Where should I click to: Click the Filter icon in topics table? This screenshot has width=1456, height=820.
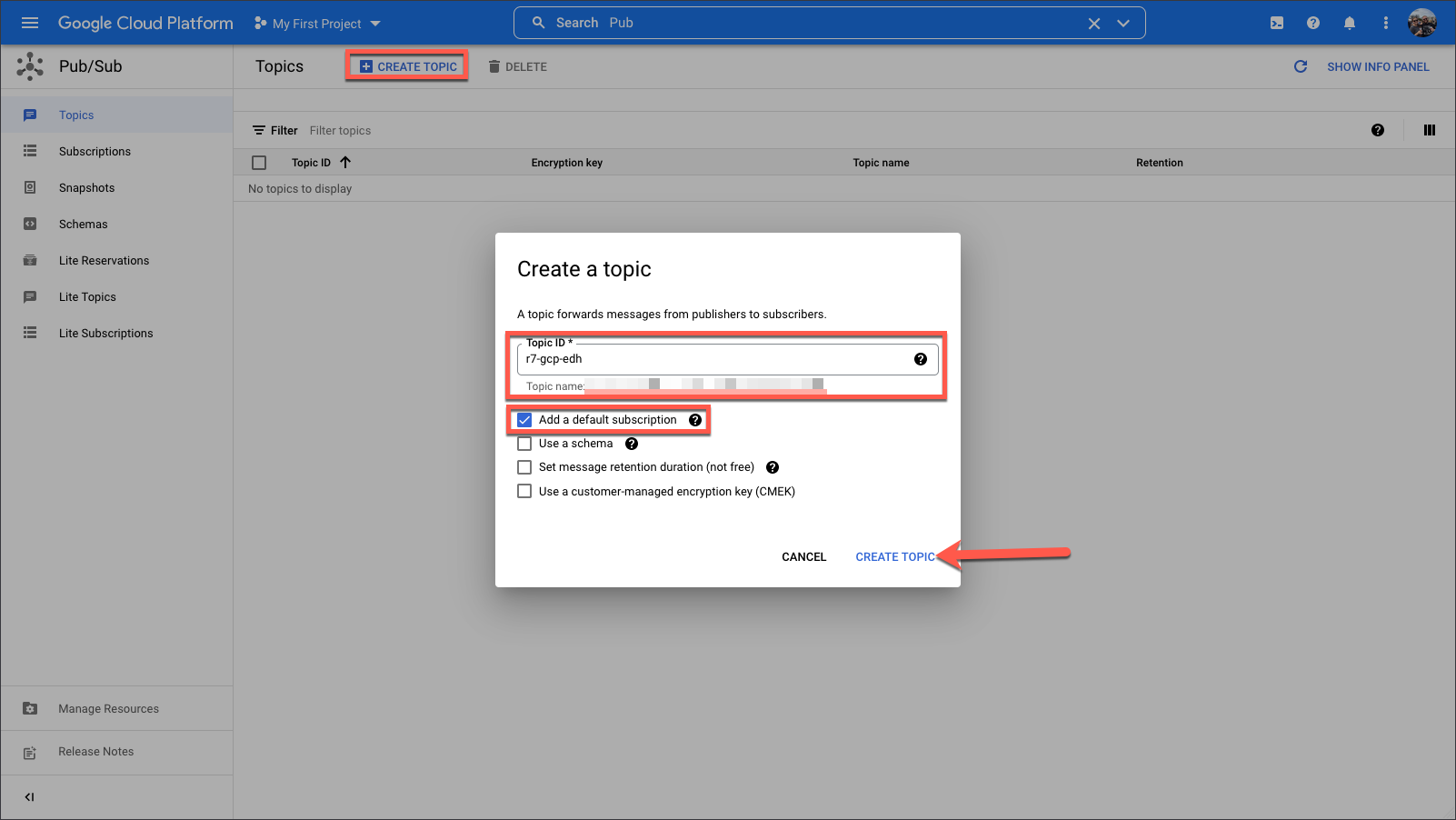[x=259, y=130]
